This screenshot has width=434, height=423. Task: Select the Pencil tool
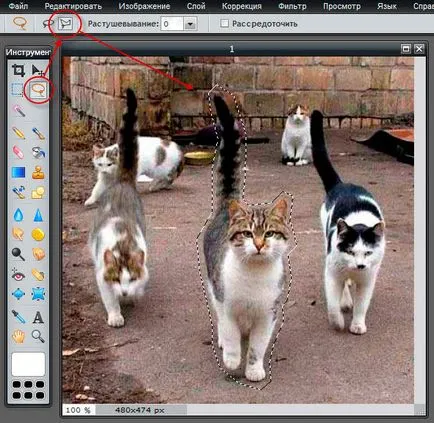(x=19, y=133)
